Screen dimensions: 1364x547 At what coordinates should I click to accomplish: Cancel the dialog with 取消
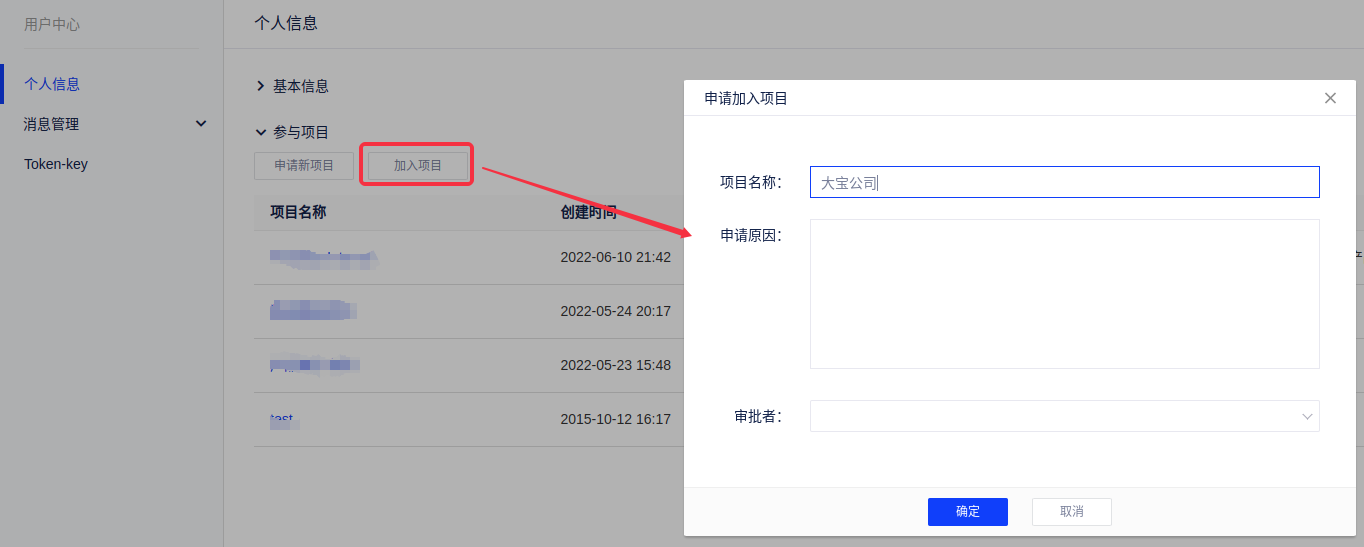pyautogui.click(x=1071, y=511)
